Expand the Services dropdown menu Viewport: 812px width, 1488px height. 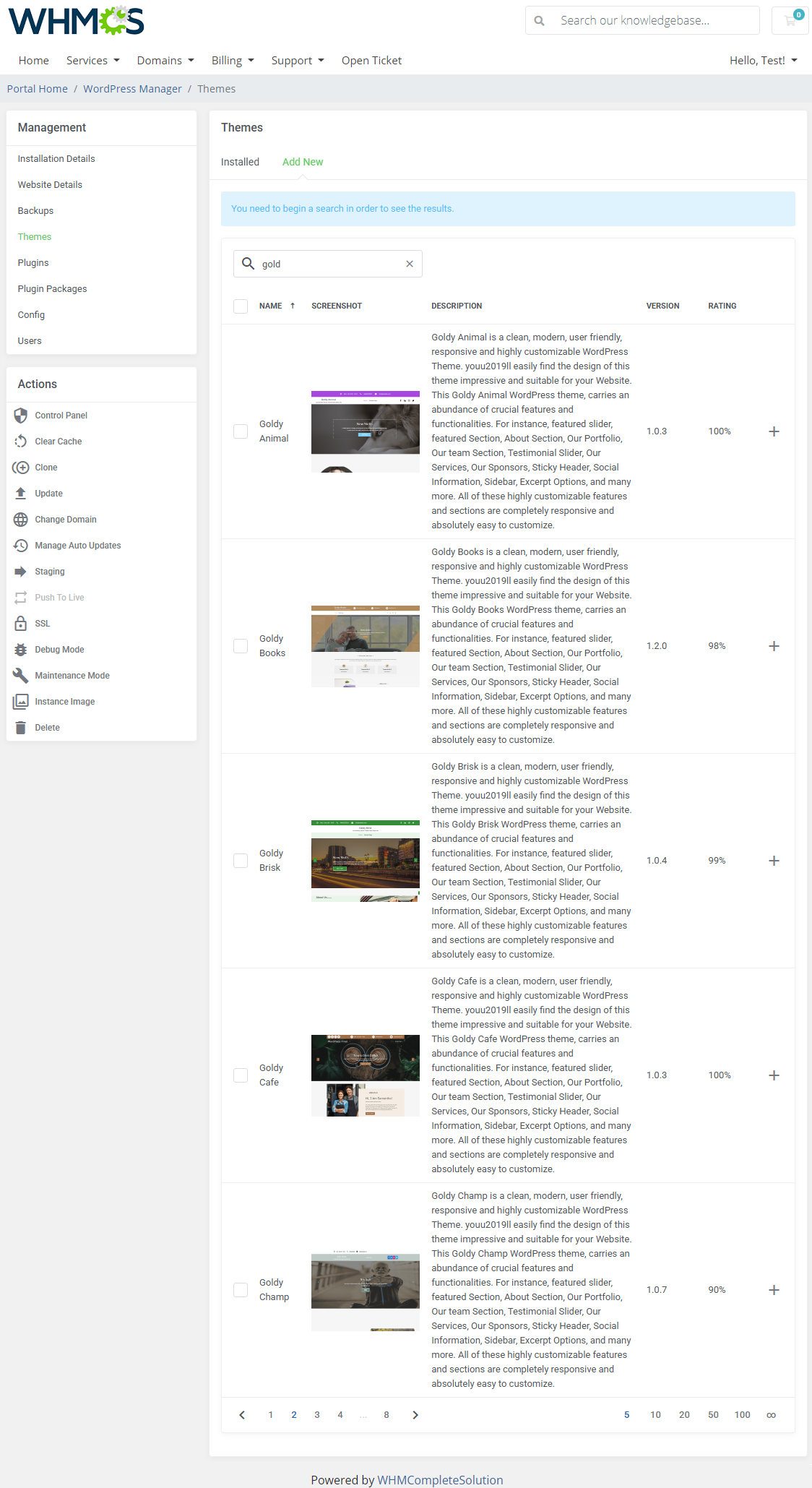92,61
